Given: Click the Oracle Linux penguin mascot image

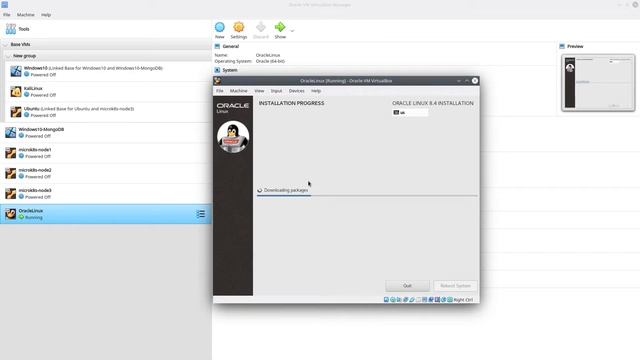Looking at the screenshot, I should pyautogui.click(x=233, y=137).
